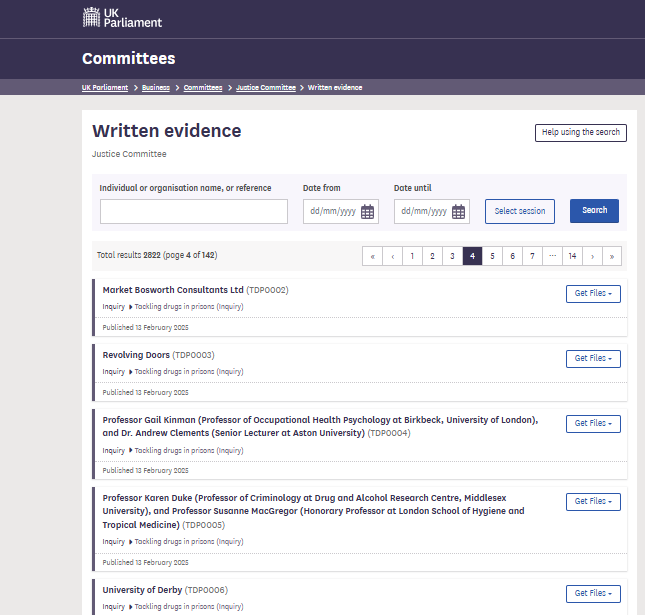Open University of Derby evidence entry

(142, 590)
